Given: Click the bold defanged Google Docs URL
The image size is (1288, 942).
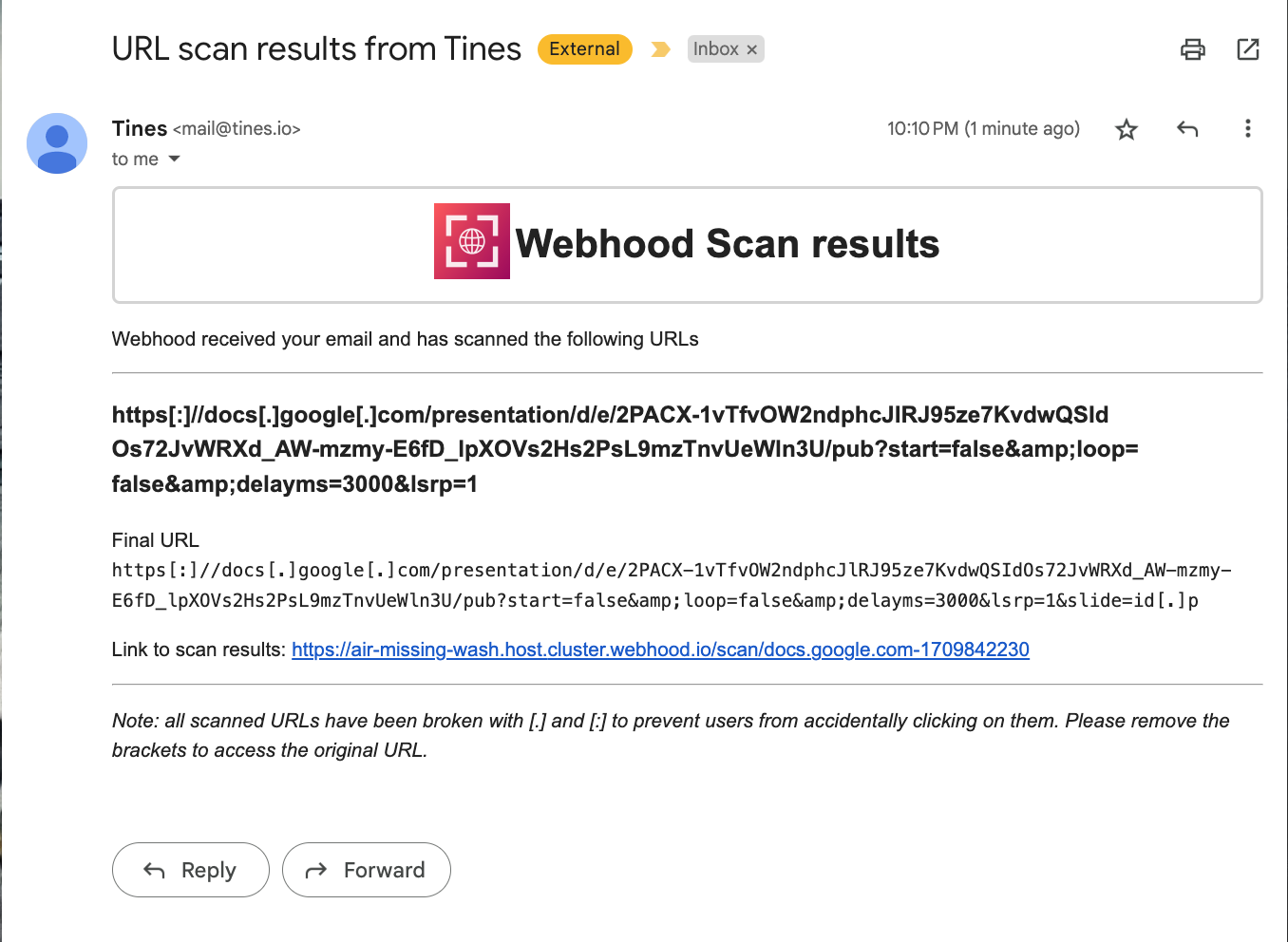Looking at the screenshot, I should tap(625, 449).
